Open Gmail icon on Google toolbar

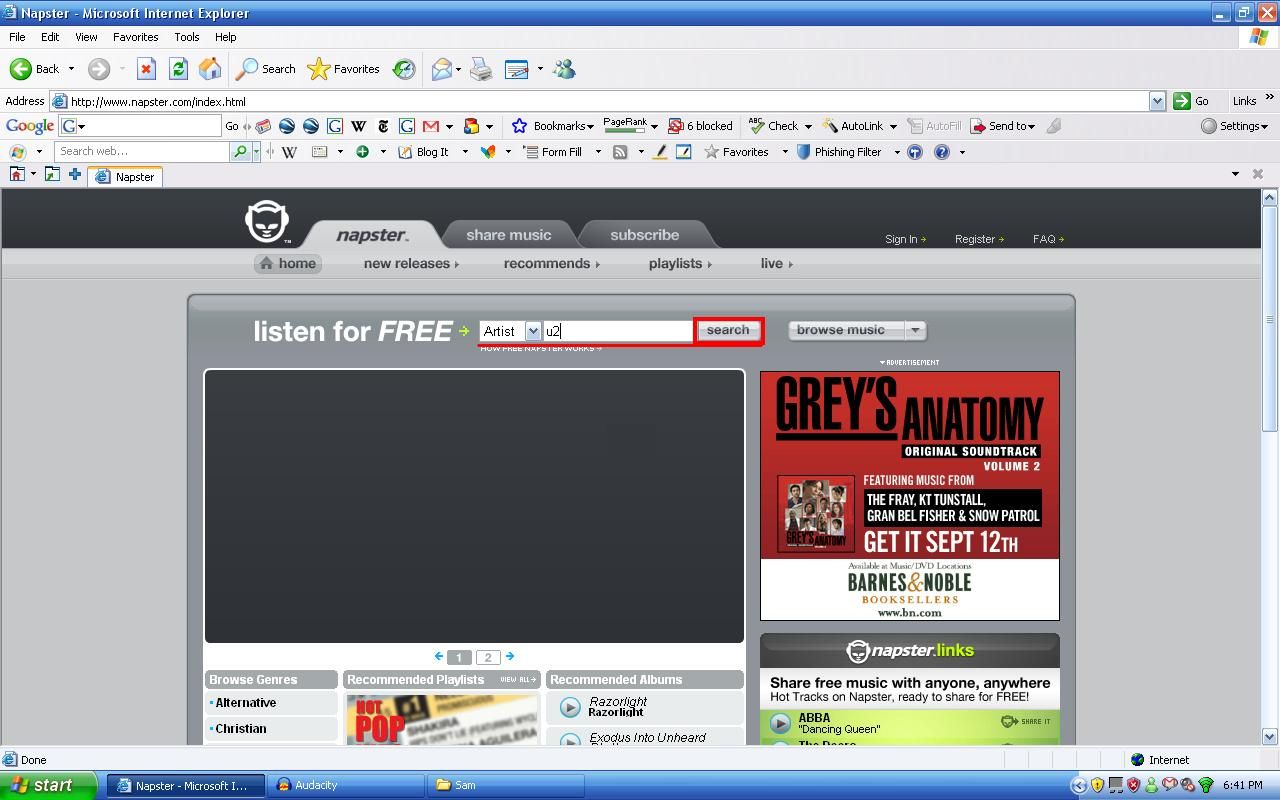click(x=431, y=126)
